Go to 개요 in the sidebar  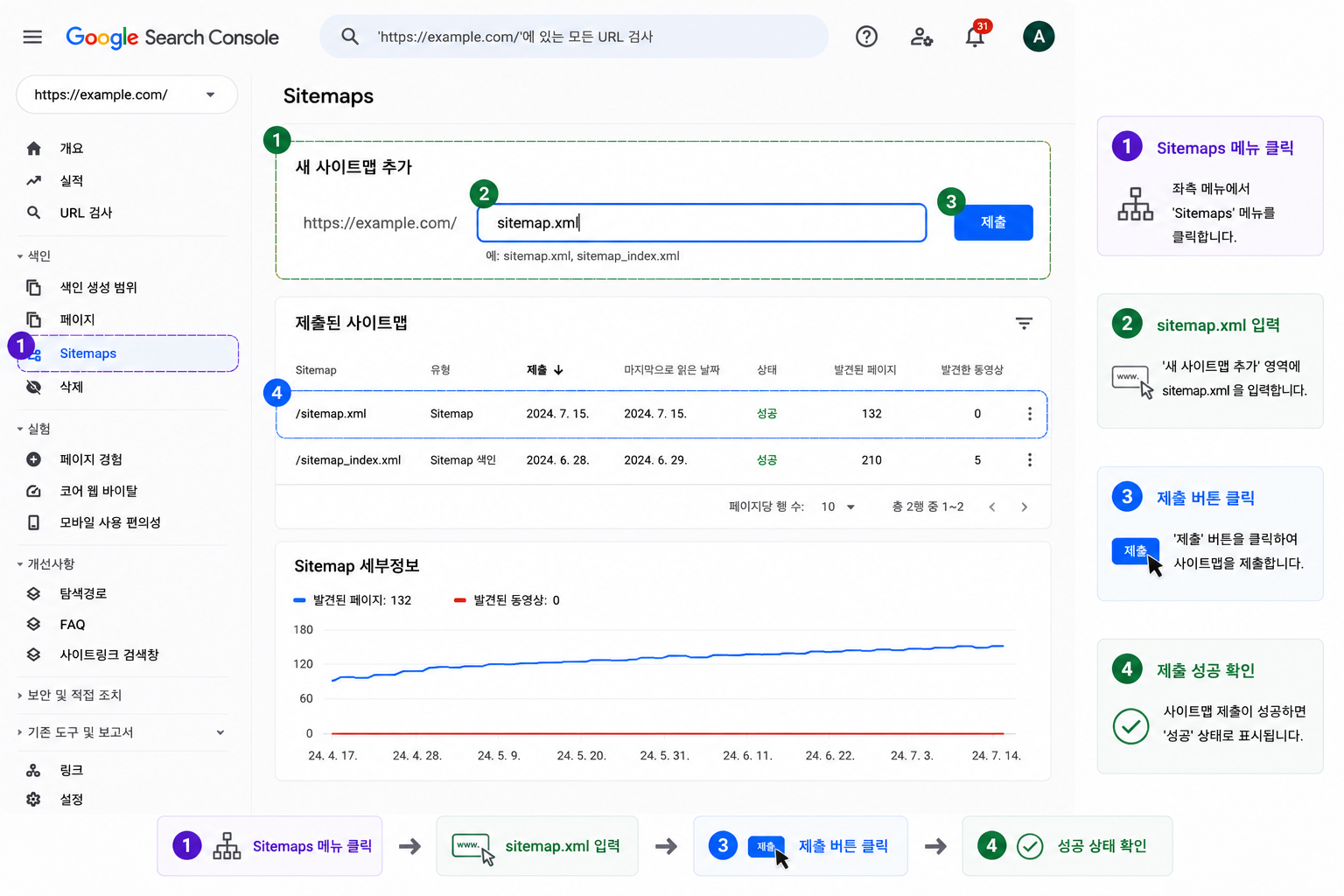click(72, 149)
